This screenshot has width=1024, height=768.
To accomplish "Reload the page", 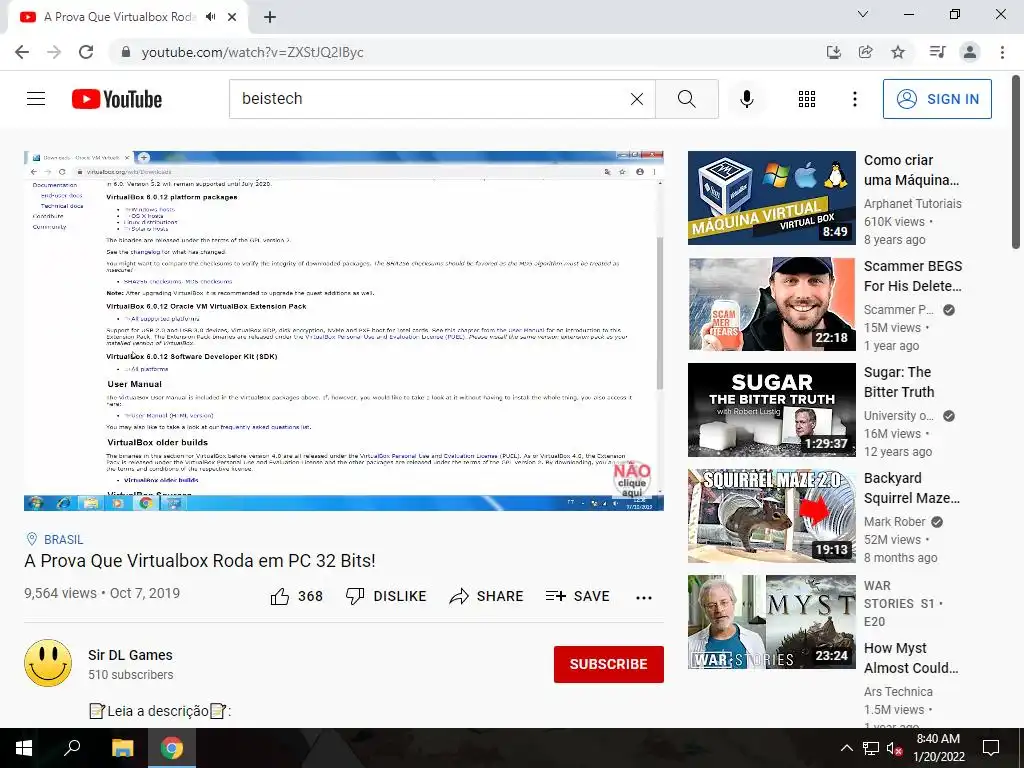I will (86, 52).
